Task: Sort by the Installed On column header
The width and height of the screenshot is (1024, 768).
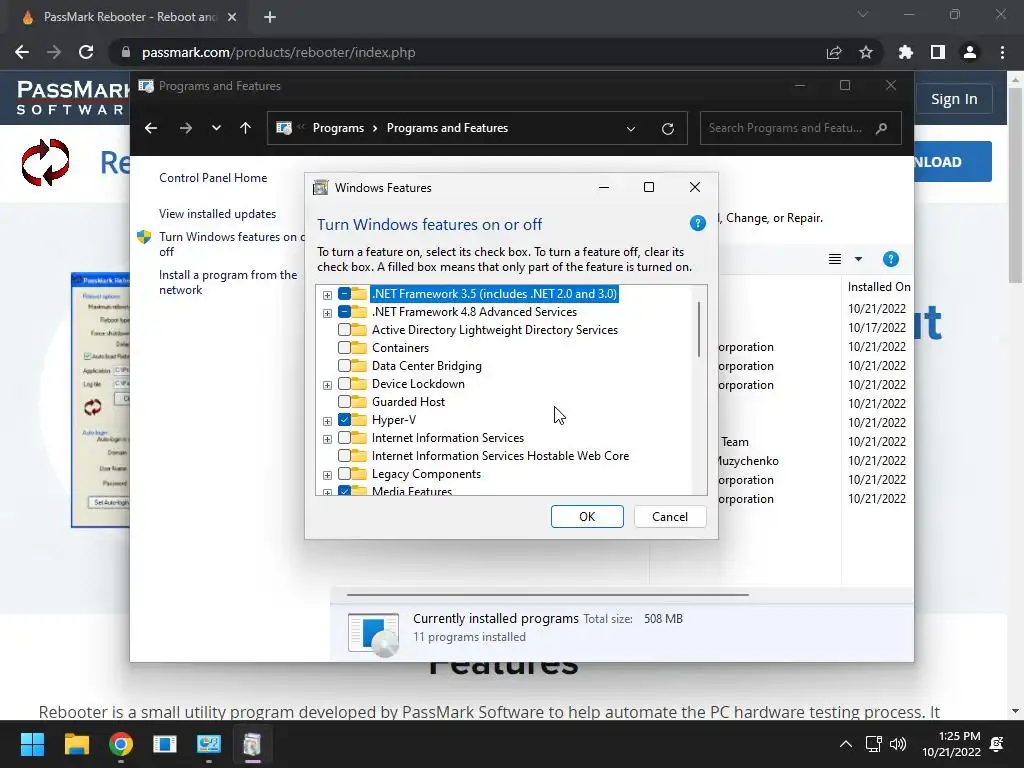Action: coord(878,287)
